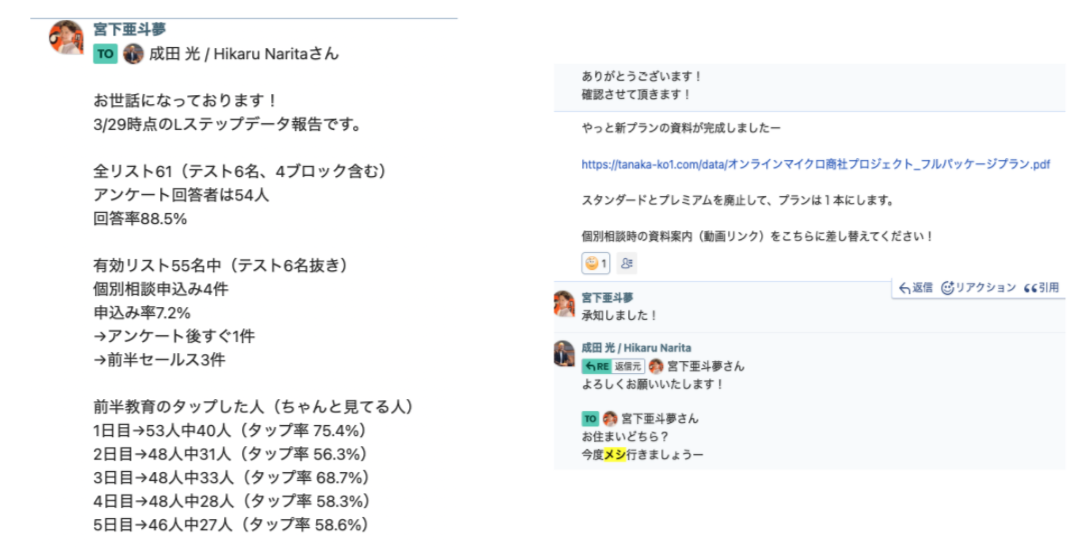The image size is (1086, 557).
Task: Click the 引用 quote icon
Action: [x=1029, y=288]
